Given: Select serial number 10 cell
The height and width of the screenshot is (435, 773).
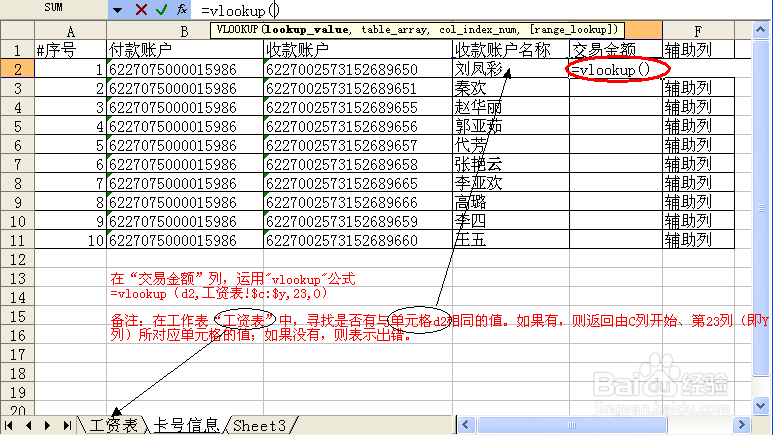Looking at the screenshot, I should 70,240.
